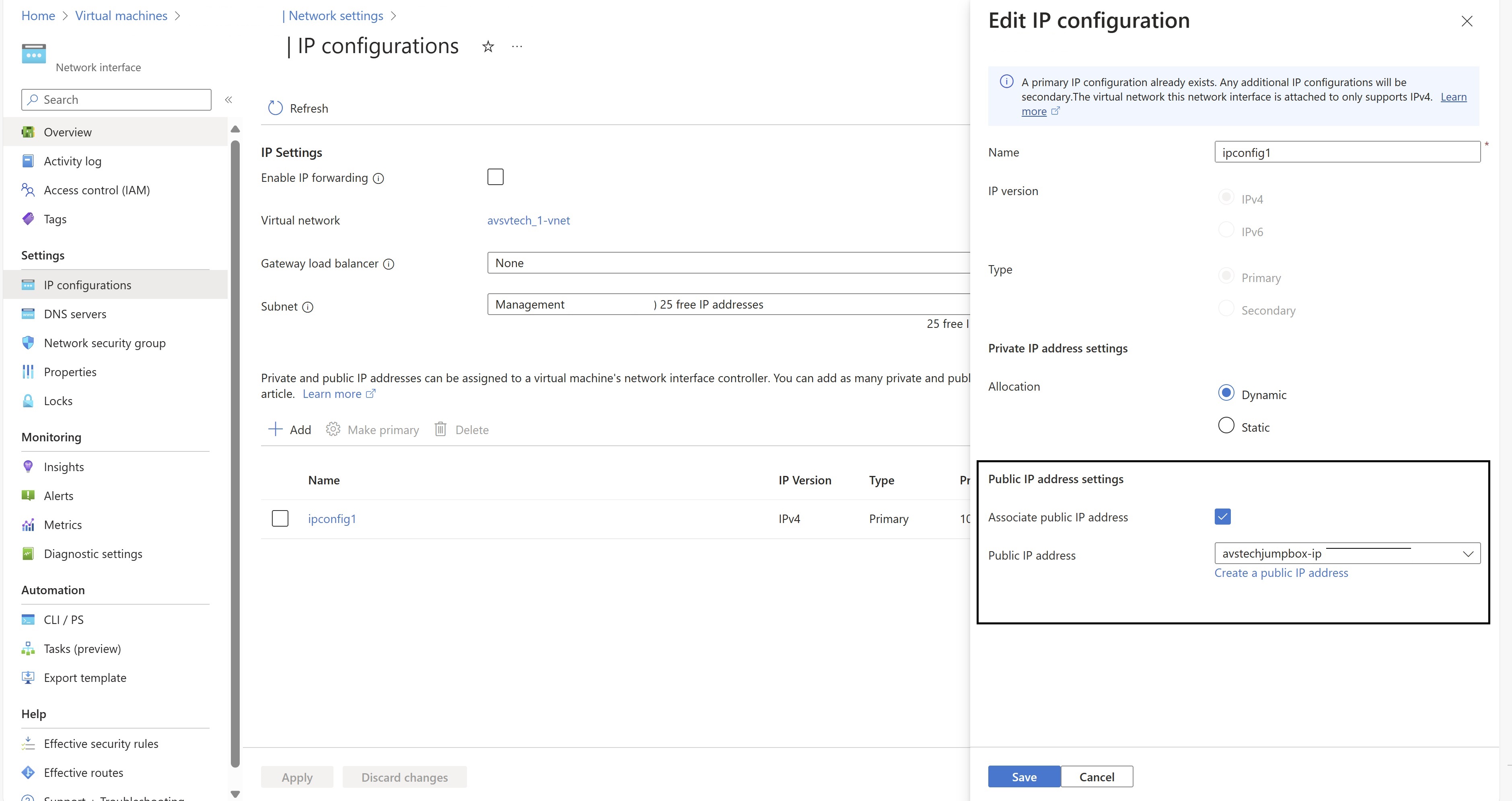Uncheck Associate public IP address
Image resolution: width=1512 pixels, height=801 pixels.
1222,517
